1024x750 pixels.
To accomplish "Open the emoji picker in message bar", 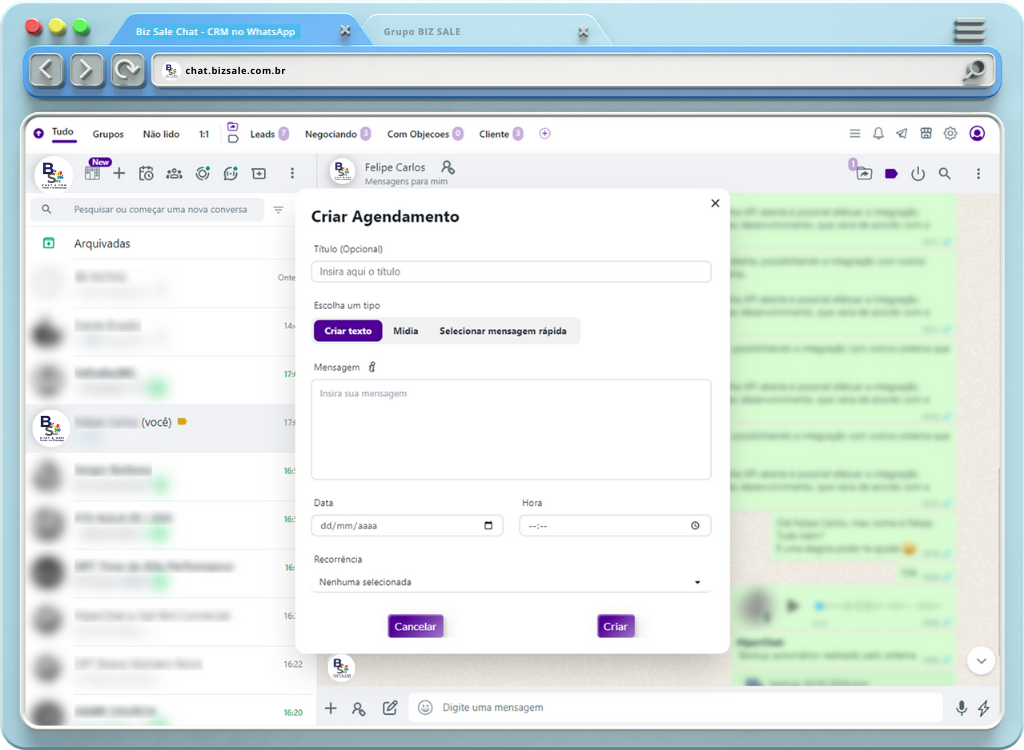I will [425, 708].
